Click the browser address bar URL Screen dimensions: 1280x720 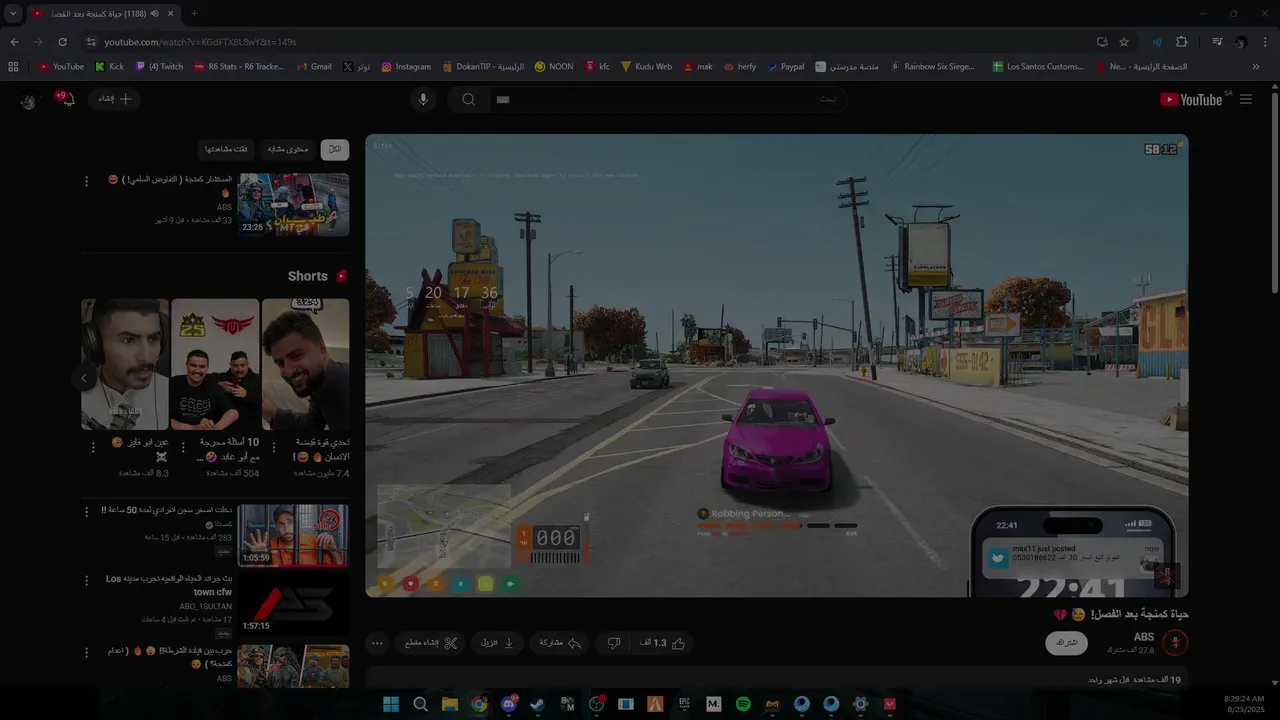pyautogui.click(x=200, y=42)
